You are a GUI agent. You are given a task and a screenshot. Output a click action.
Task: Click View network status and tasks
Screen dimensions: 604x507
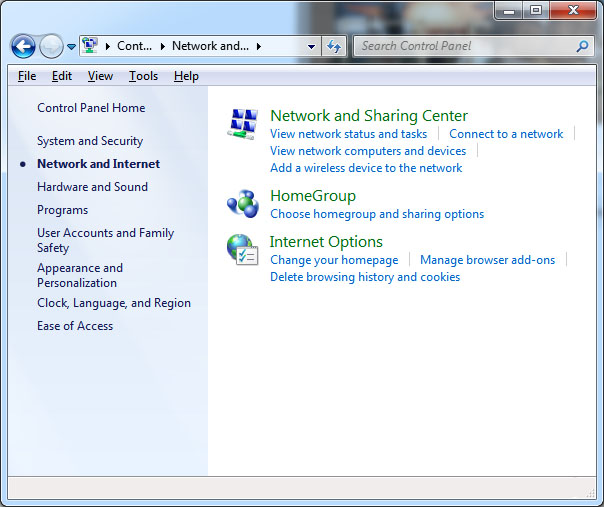[x=348, y=134]
